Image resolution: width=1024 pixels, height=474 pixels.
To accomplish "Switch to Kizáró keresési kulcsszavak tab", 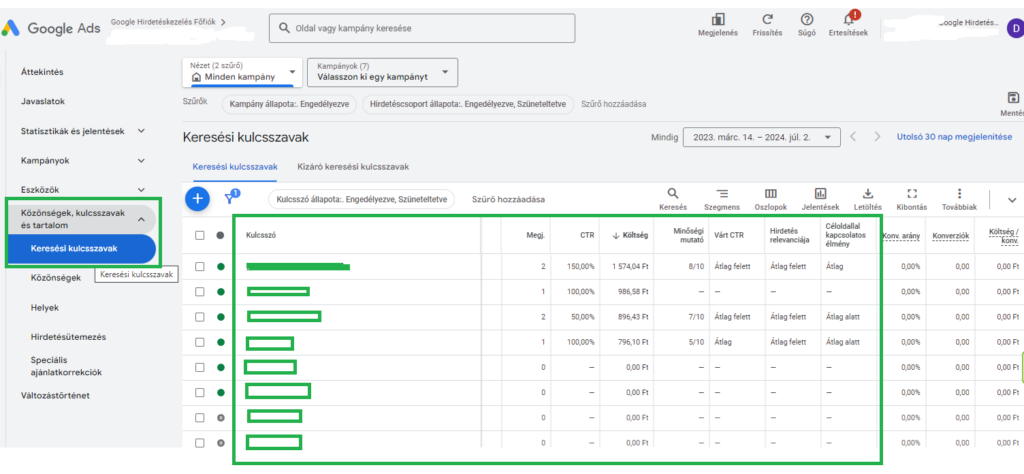I will tap(353, 167).
